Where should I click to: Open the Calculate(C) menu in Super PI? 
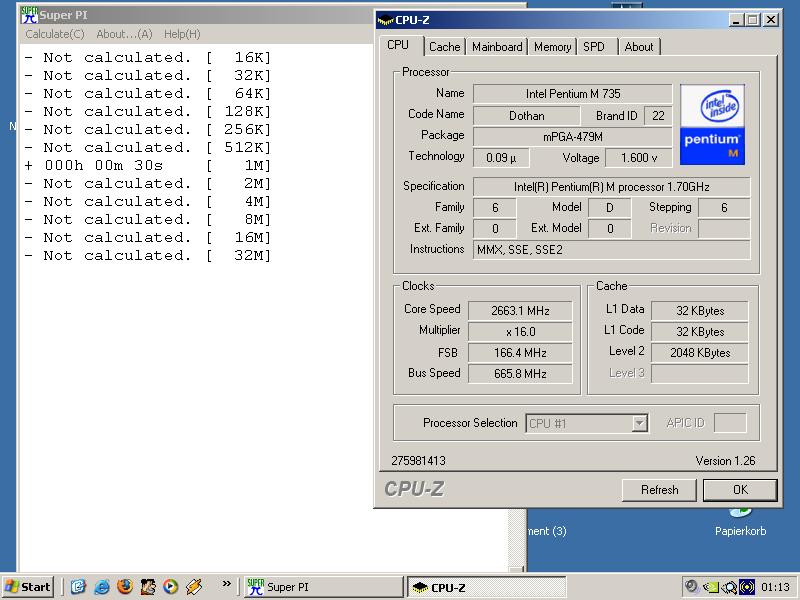coord(55,34)
